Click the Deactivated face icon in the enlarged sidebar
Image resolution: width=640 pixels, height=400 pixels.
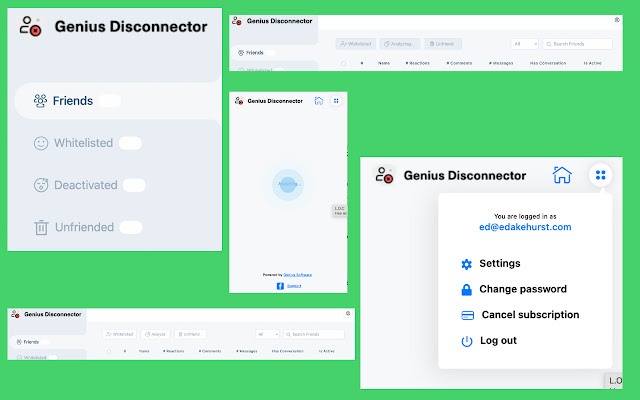pos(41,185)
